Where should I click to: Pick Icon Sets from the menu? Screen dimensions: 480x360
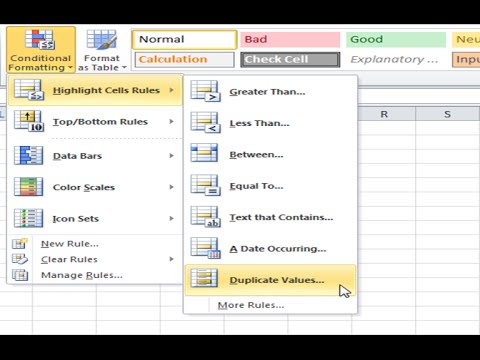pyautogui.click(x=95, y=218)
